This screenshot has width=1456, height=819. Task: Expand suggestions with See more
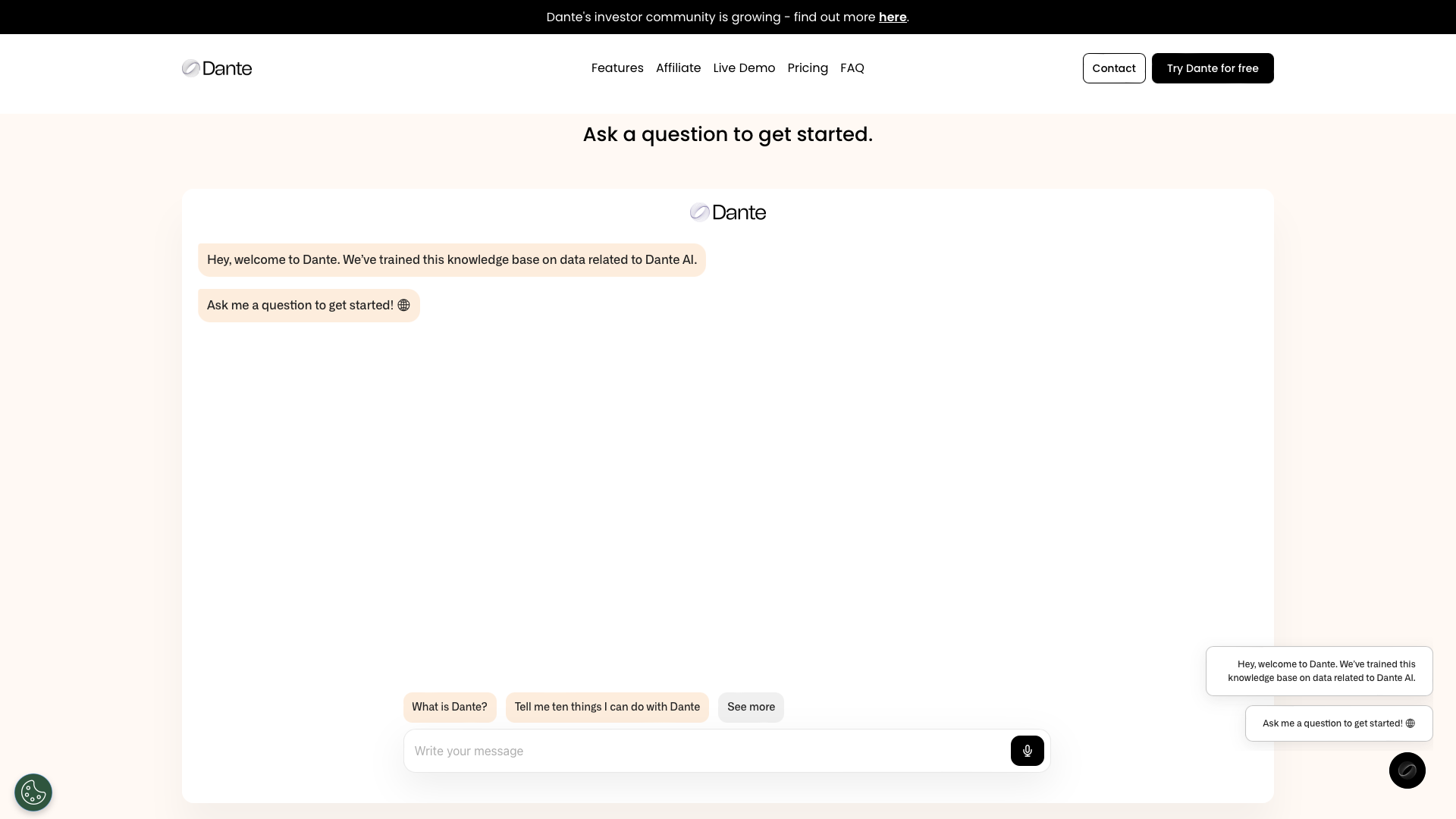[x=751, y=707]
